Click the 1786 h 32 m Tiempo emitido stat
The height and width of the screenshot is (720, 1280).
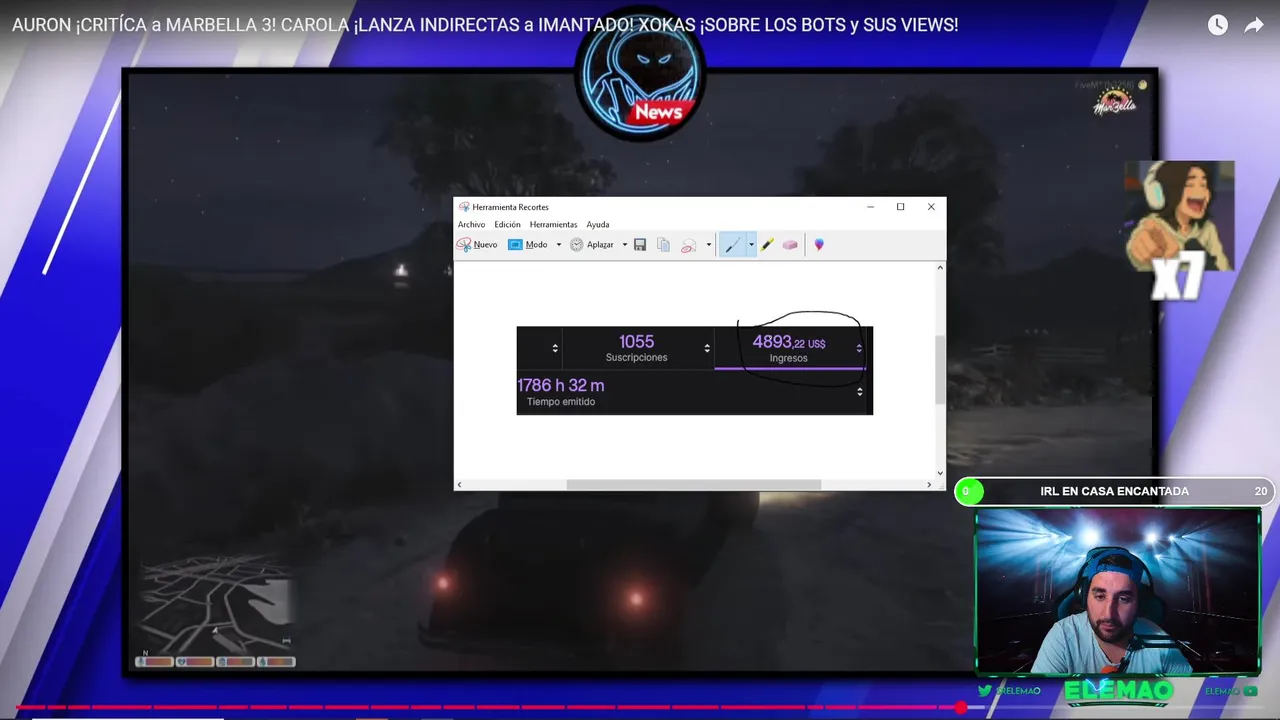pos(561,392)
